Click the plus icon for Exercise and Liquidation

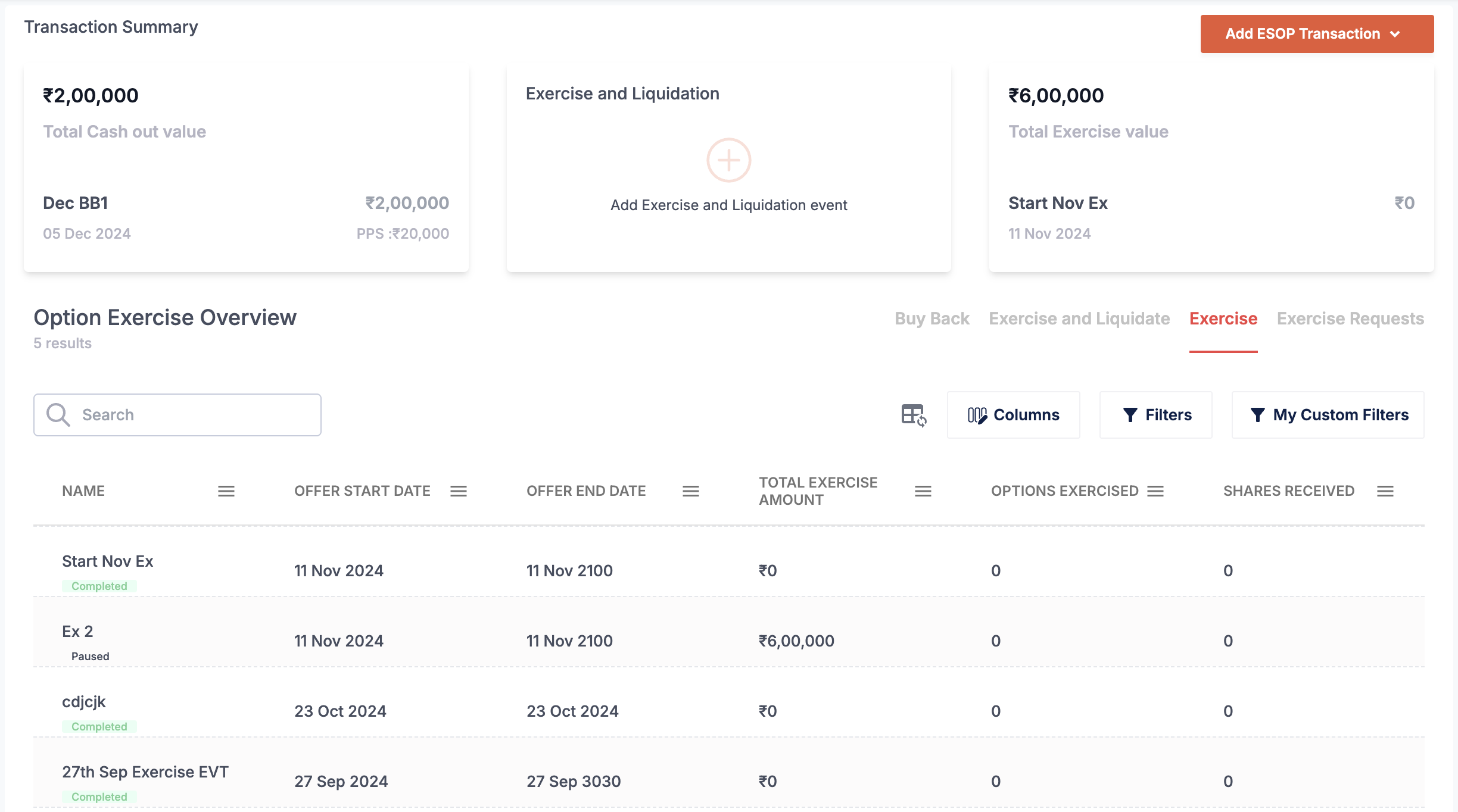point(728,160)
